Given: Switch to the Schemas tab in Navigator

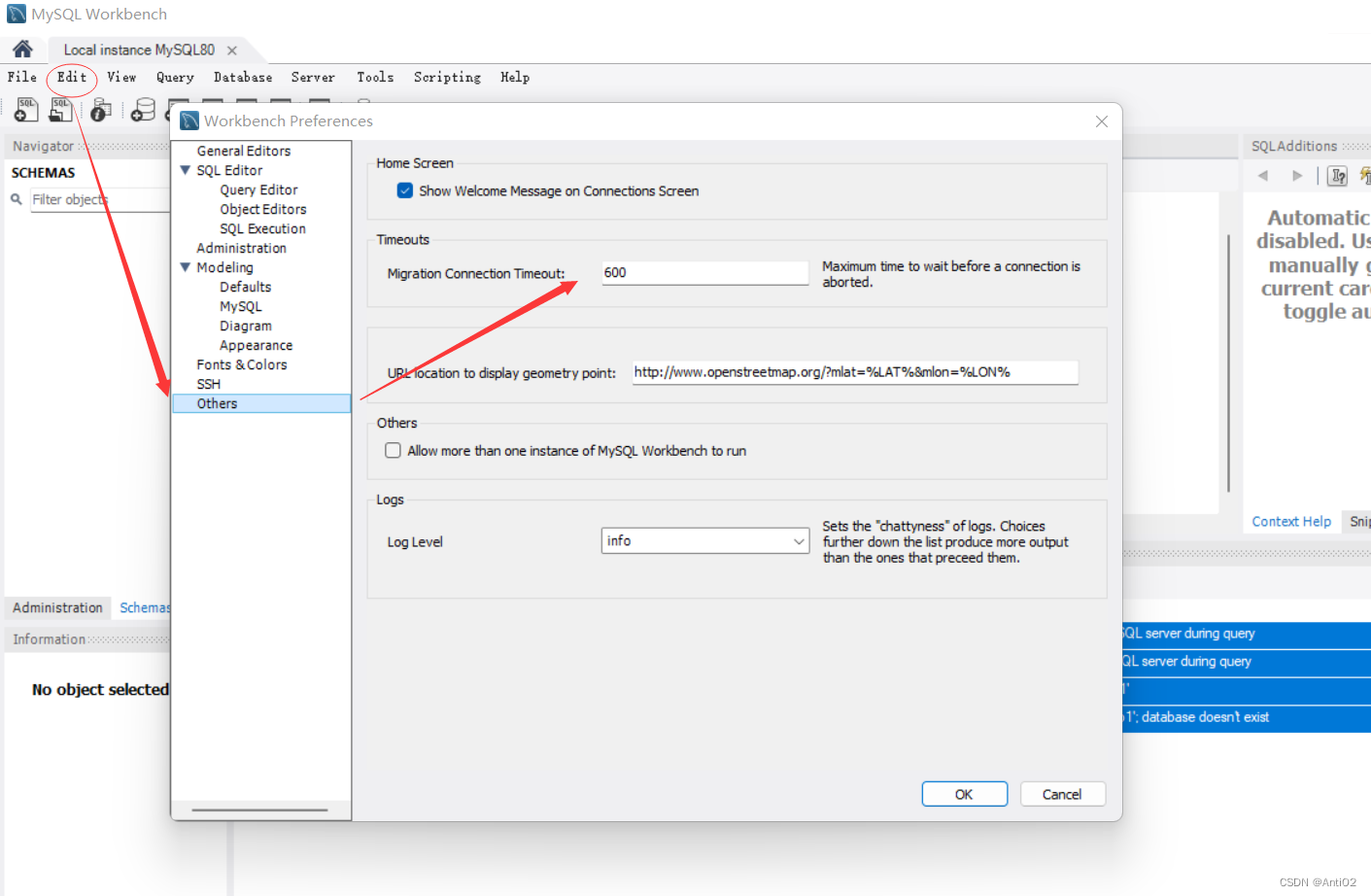Looking at the screenshot, I should tap(144, 607).
